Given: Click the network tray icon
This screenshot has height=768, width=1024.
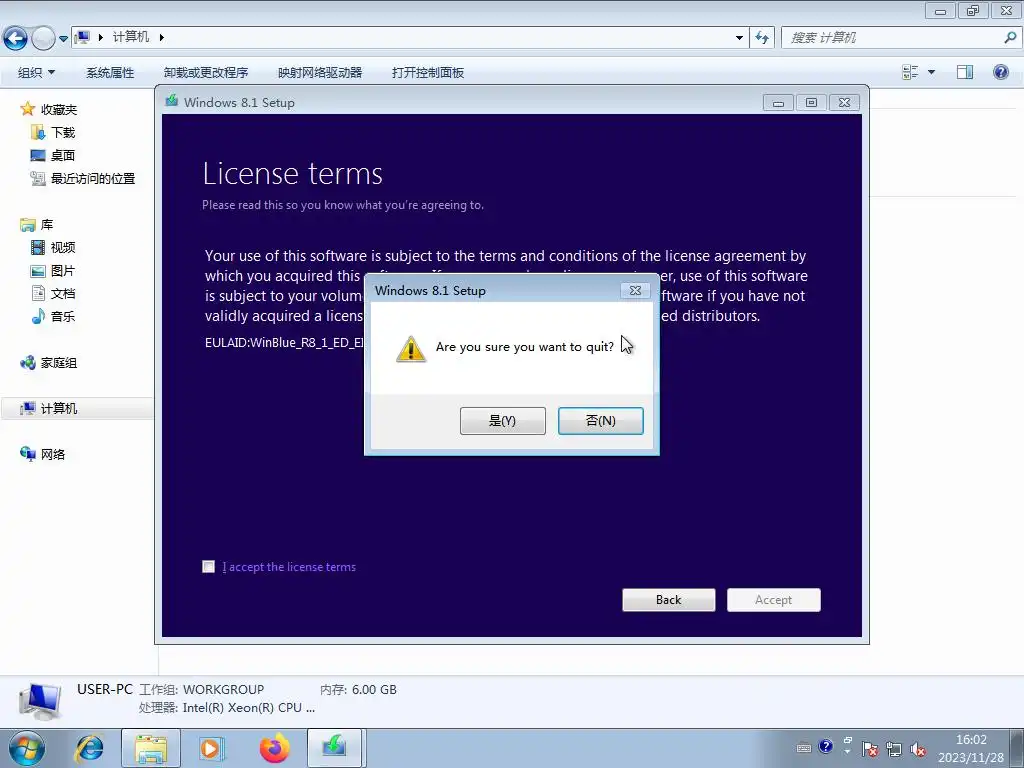Looking at the screenshot, I should (x=893, y=749).
